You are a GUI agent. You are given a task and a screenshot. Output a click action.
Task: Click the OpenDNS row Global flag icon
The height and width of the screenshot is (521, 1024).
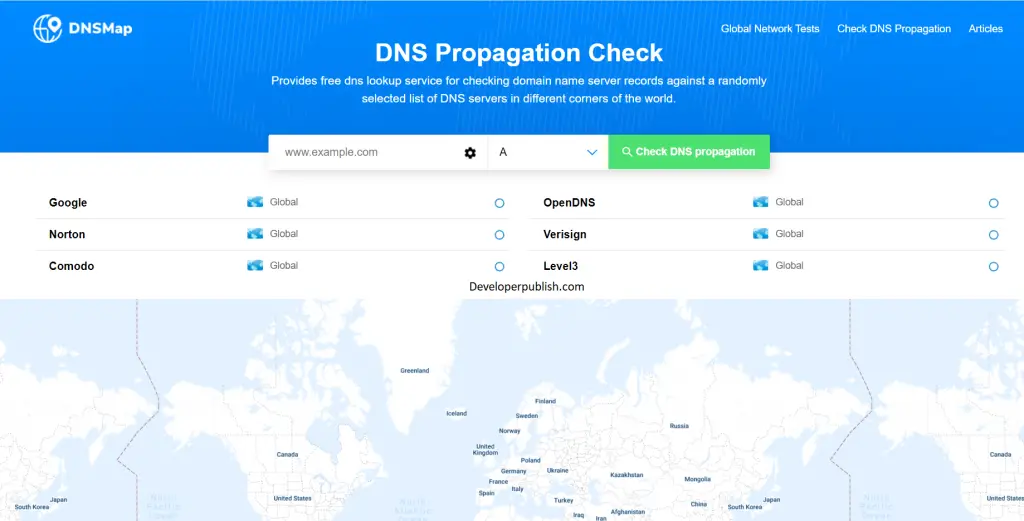point(761,202)
